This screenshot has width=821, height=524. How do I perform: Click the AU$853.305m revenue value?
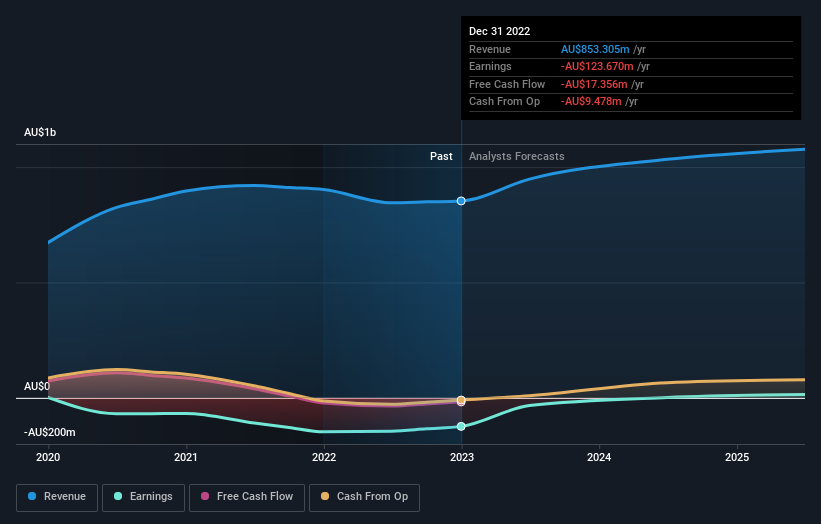(x=595, y=49)
